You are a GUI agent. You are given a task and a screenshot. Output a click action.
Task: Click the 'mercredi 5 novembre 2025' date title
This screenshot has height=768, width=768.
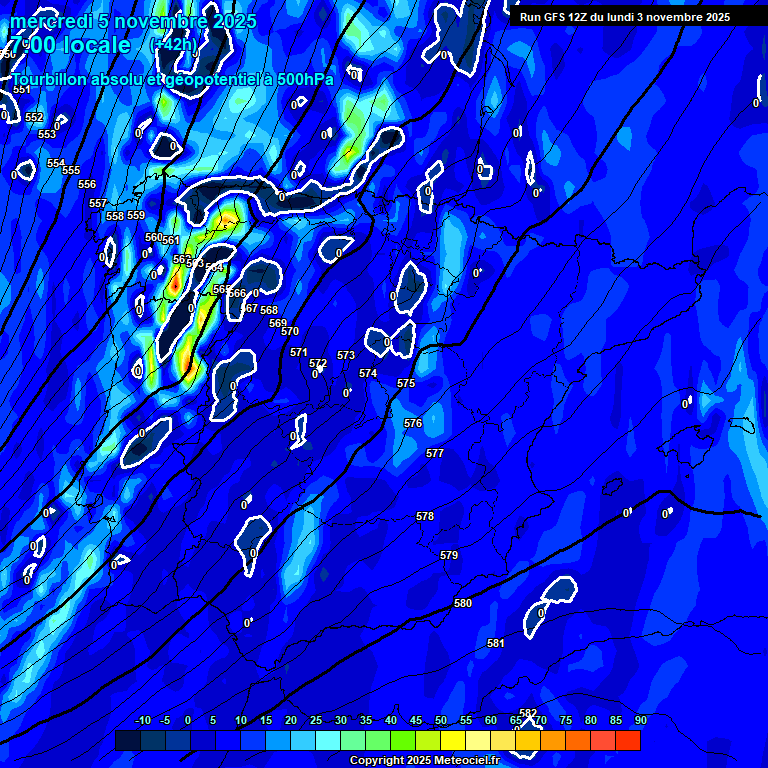tap(133, 21)
